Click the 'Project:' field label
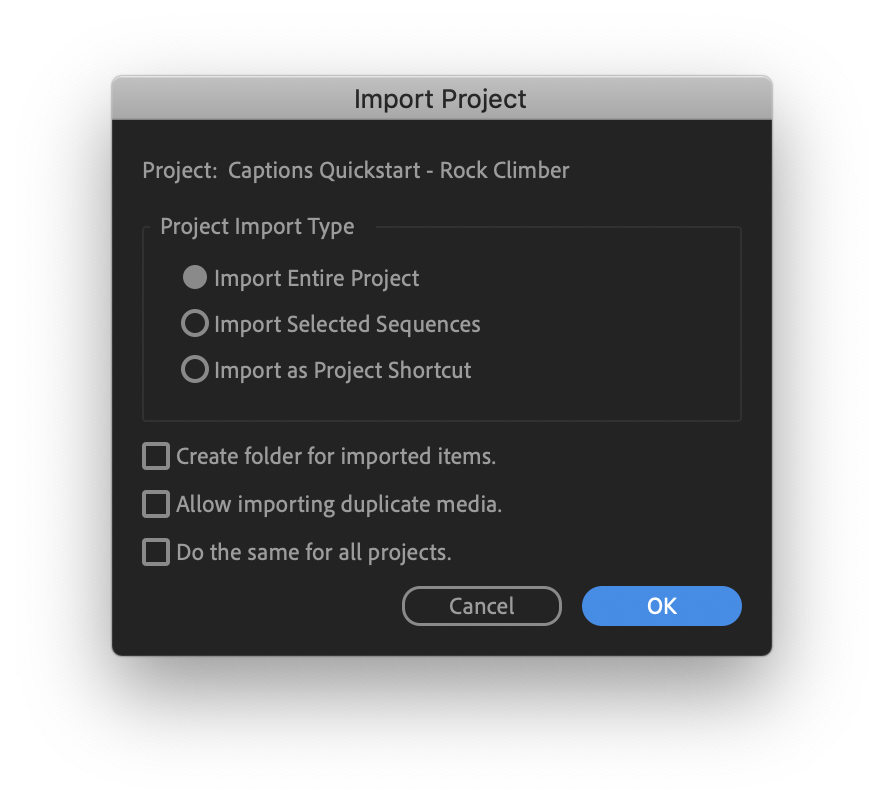This screenshot has width=884, height=804. coord(180,170)
